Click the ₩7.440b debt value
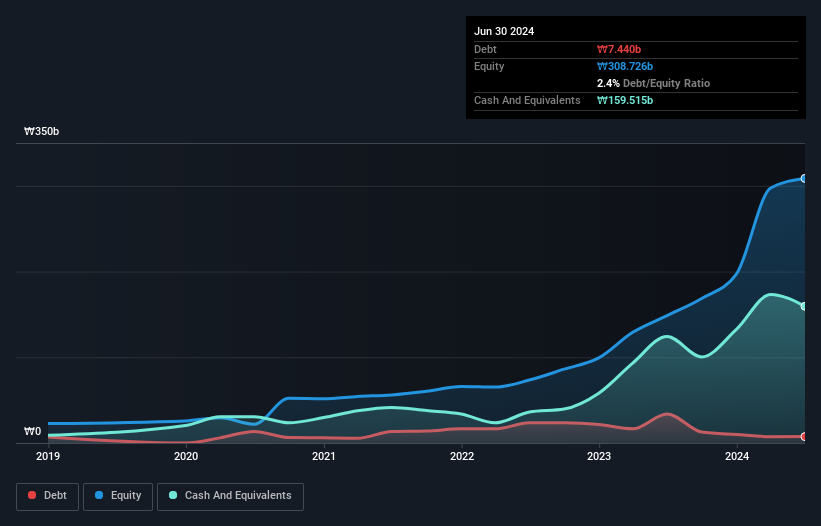This screenshot has height=526, width=821. tap(619, 49)
